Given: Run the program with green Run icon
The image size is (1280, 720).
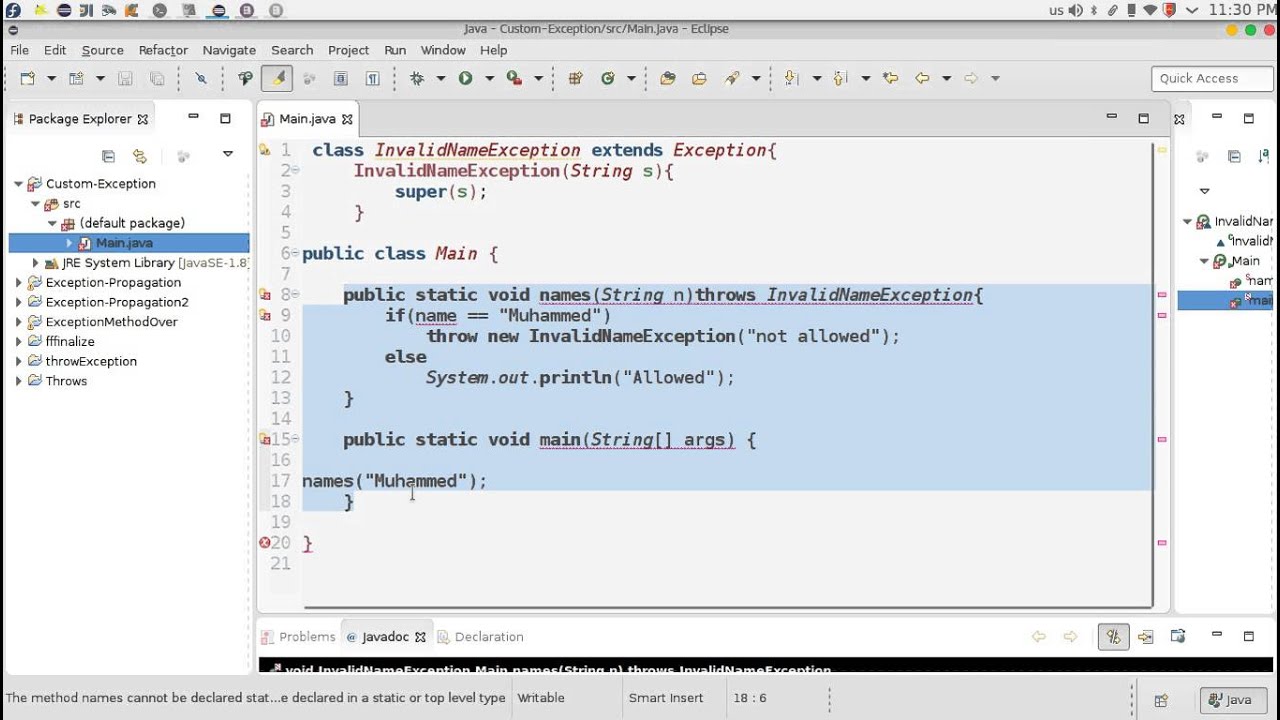Looking at the screenshot, I should pos(465,78).
